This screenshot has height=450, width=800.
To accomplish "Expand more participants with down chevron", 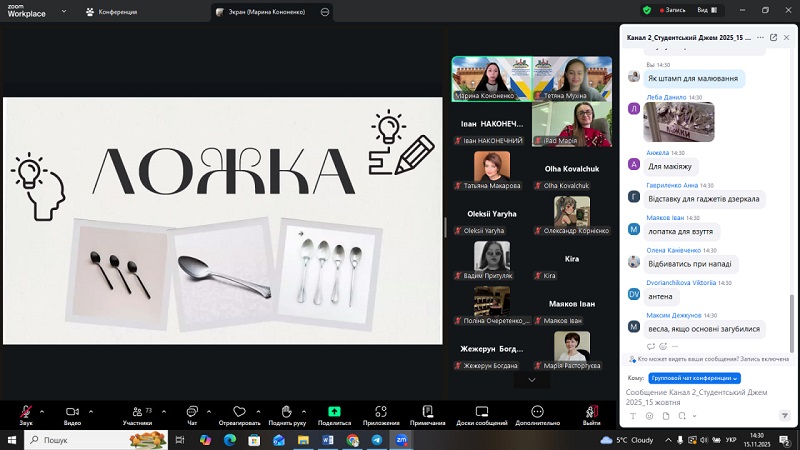I will click(532, 380).
